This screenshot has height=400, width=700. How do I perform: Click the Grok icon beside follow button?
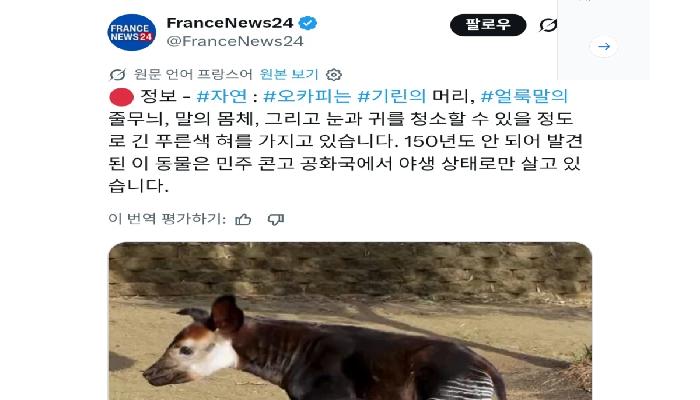548,25
